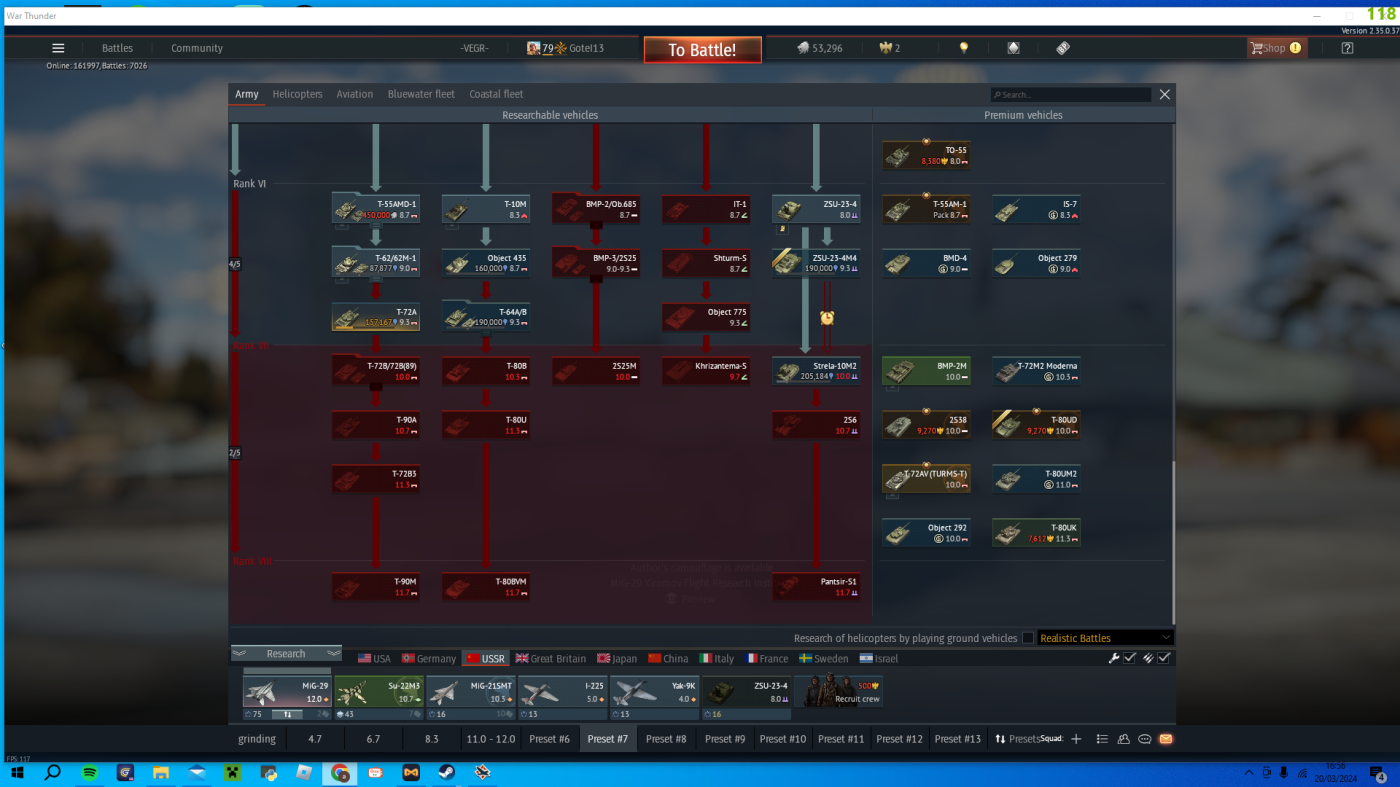The height and width of the screenshot is (787, 1400).
Task: Toggle research helicopters by ground vehicles checkbox
Action: pos(1028,638)
